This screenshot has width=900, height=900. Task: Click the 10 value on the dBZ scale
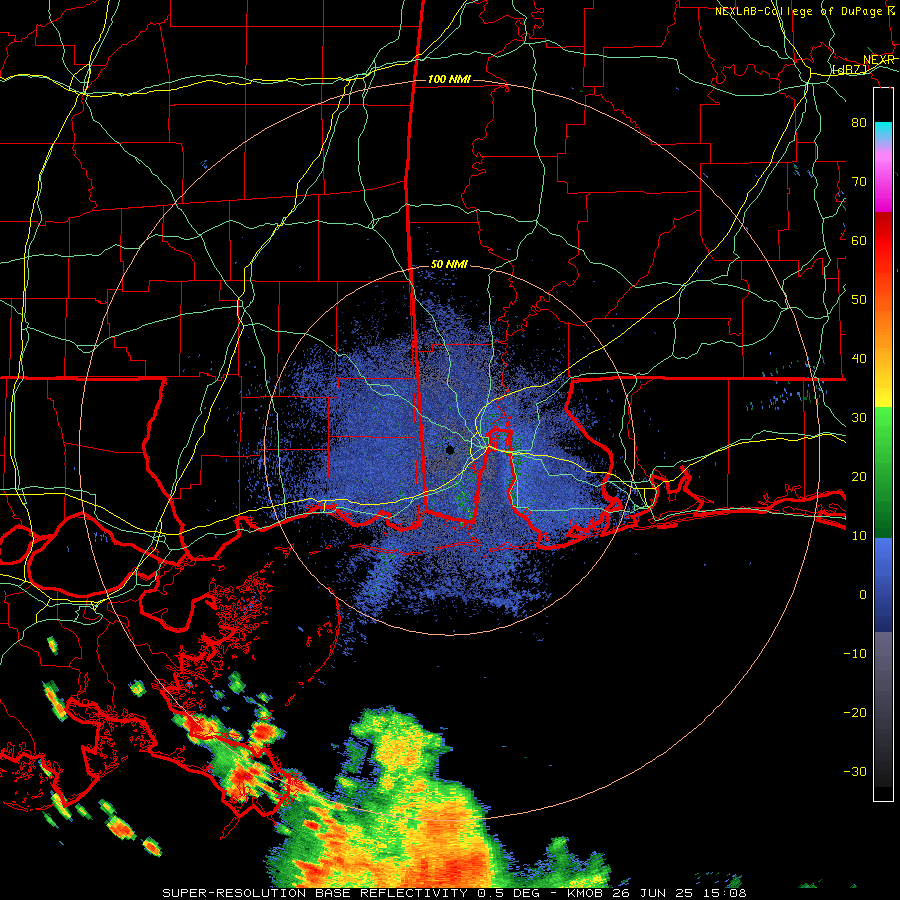[859, 536]
